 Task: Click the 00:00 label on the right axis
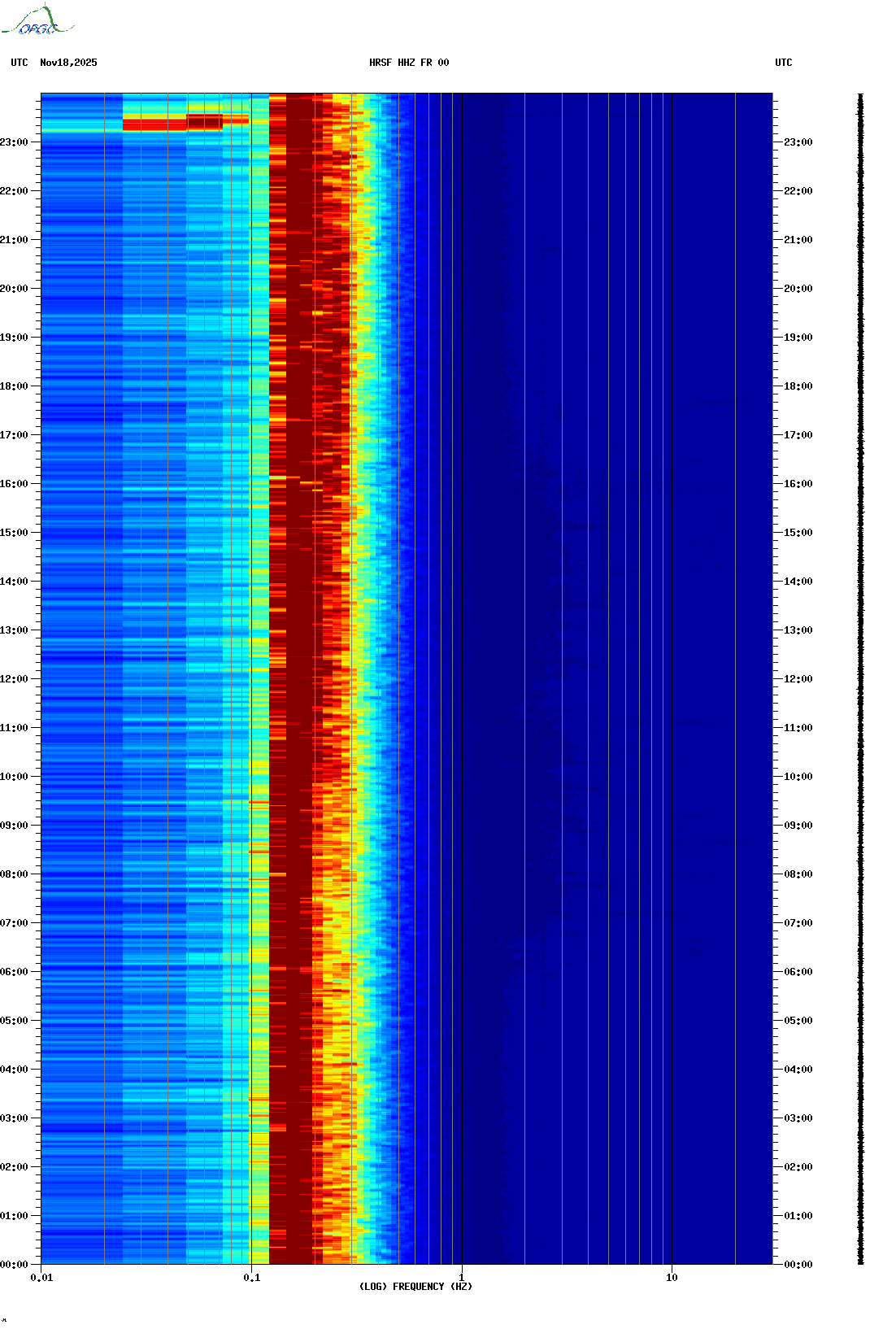pos(798,1265)
